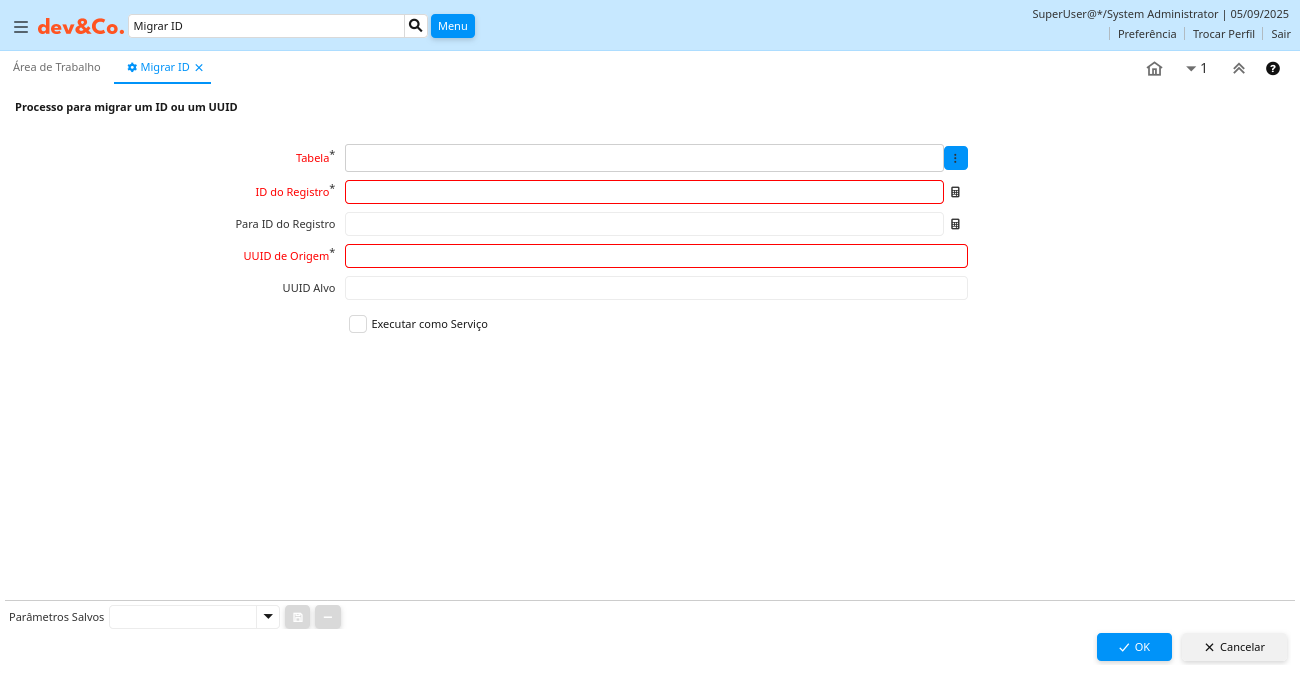The width and height of the screenshot is (1300, 674).
Task: Open the hamburger menu icon
Action: click(x=20, y=27)
